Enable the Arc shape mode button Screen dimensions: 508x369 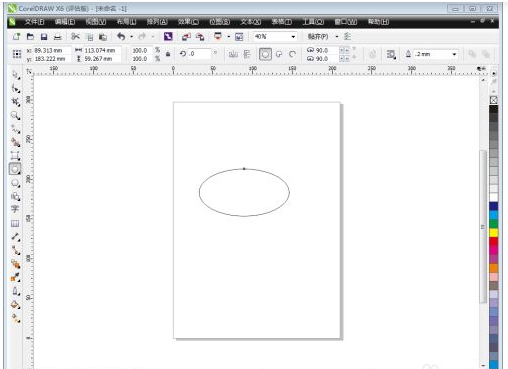(x=292, y=54)
